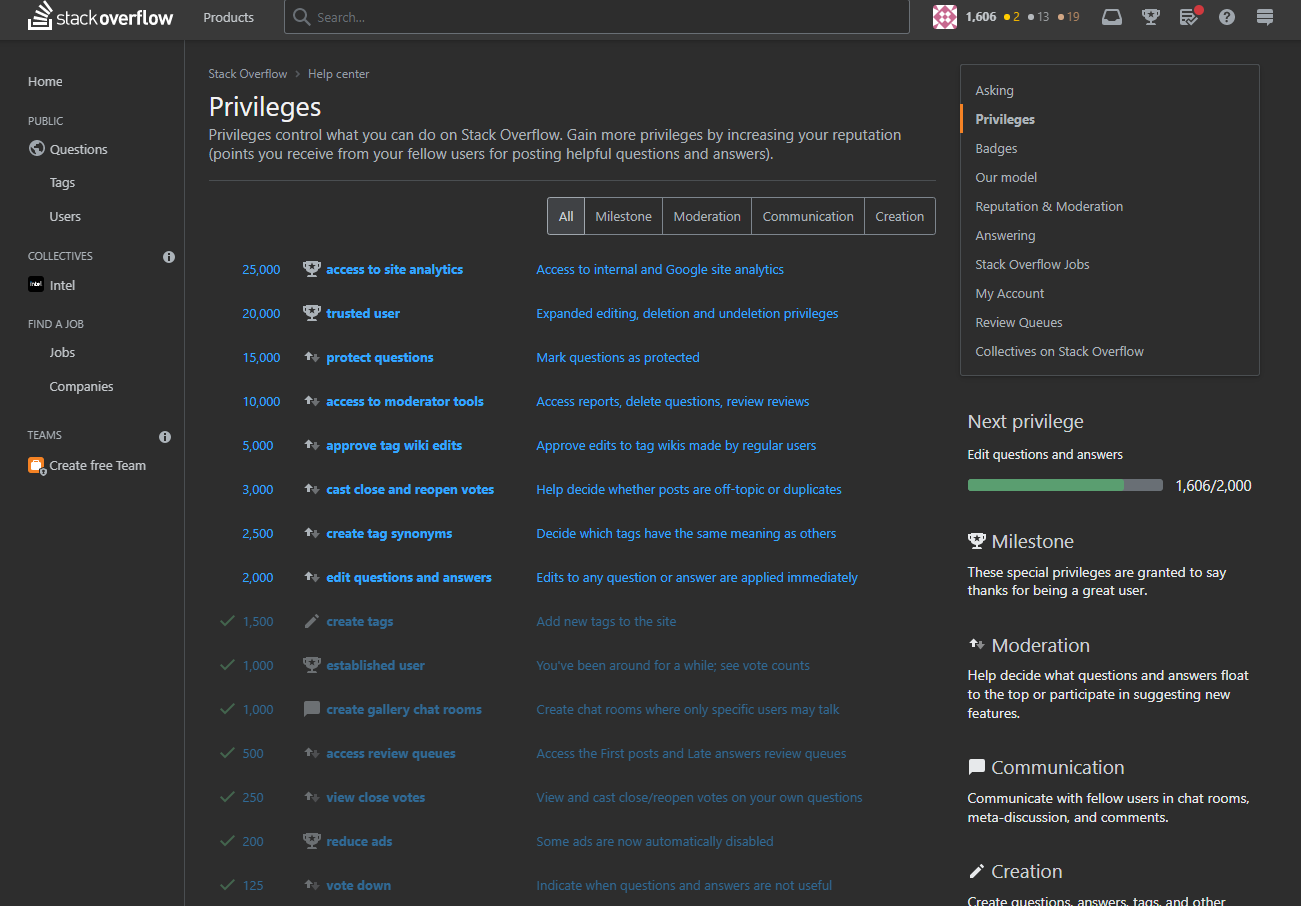
Task: Click the Stack Overflow logo
Action: [100, 17]
